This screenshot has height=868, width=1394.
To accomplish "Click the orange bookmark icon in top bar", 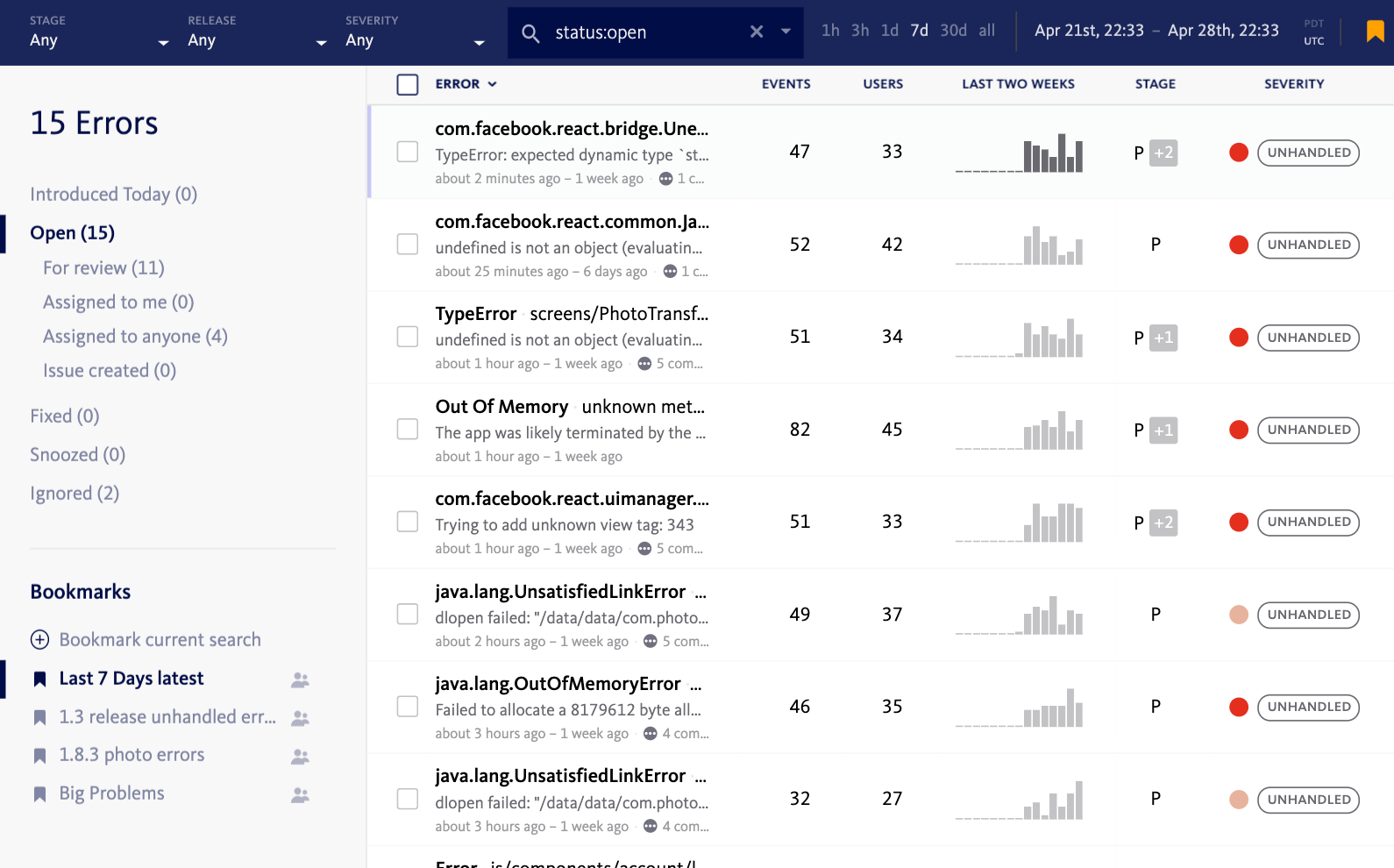I will click(x=1375, y=32).
